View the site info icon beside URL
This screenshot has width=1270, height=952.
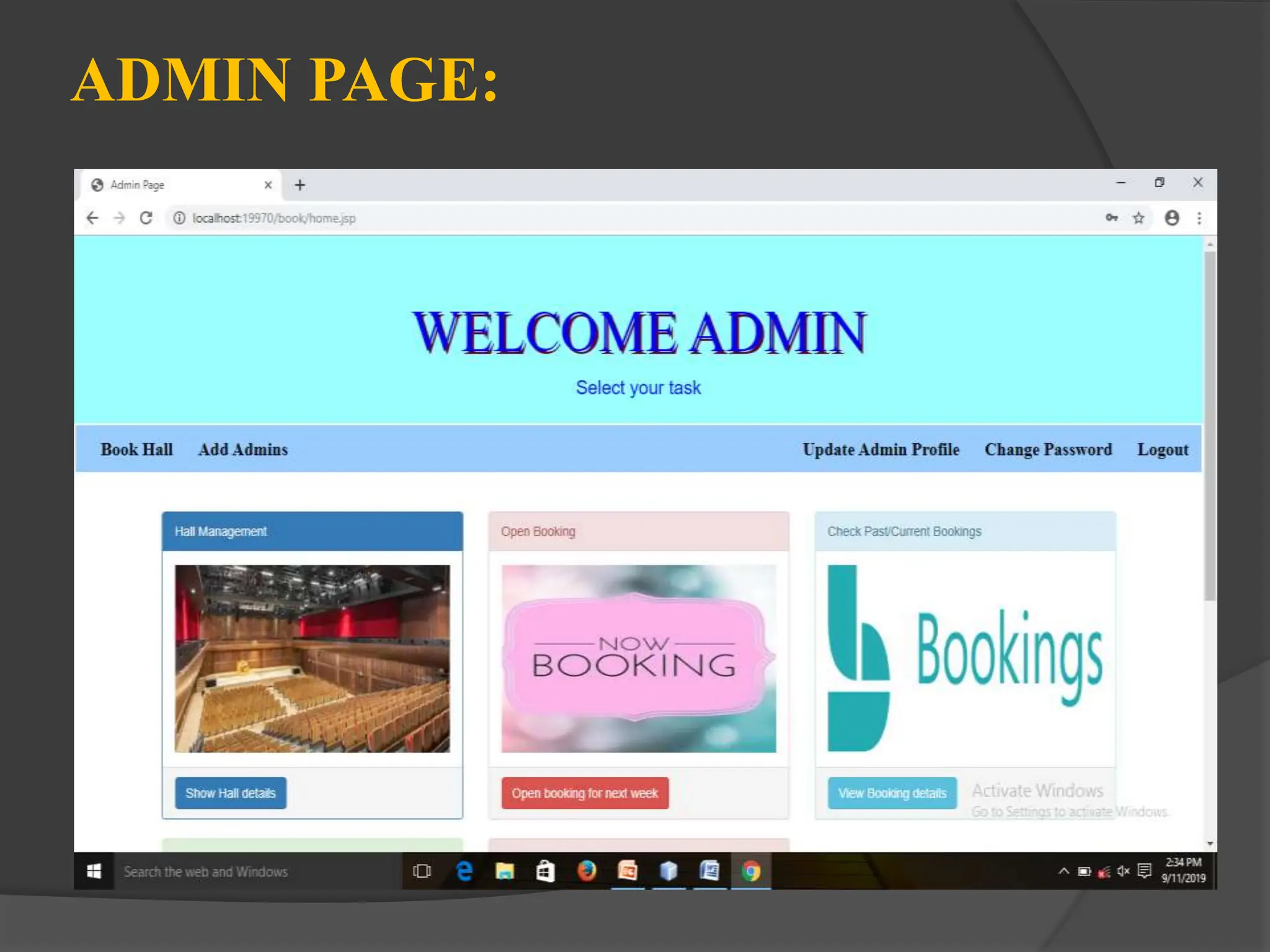point(179,218)
